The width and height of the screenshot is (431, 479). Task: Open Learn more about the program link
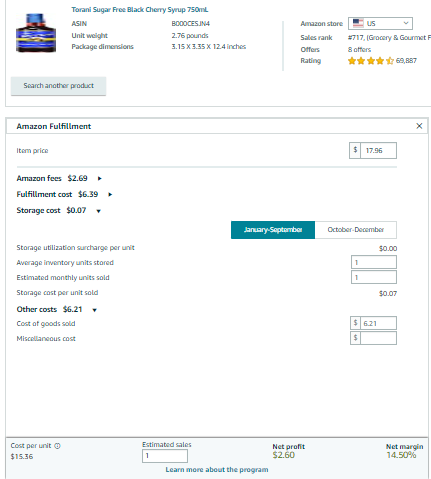click(217, 470)
